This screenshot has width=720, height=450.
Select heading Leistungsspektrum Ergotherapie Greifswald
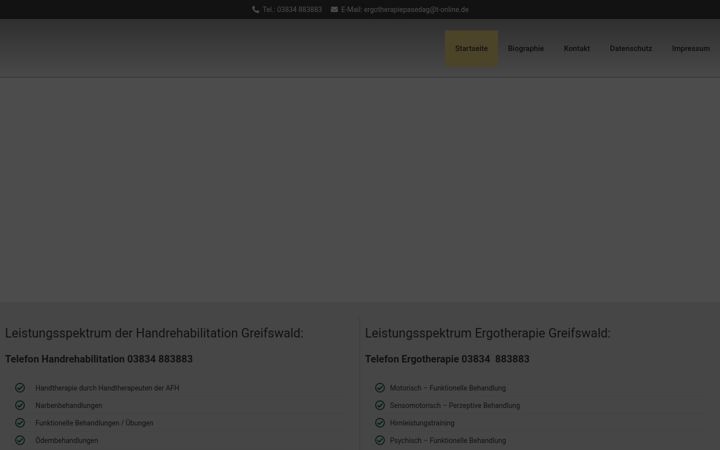488,333
